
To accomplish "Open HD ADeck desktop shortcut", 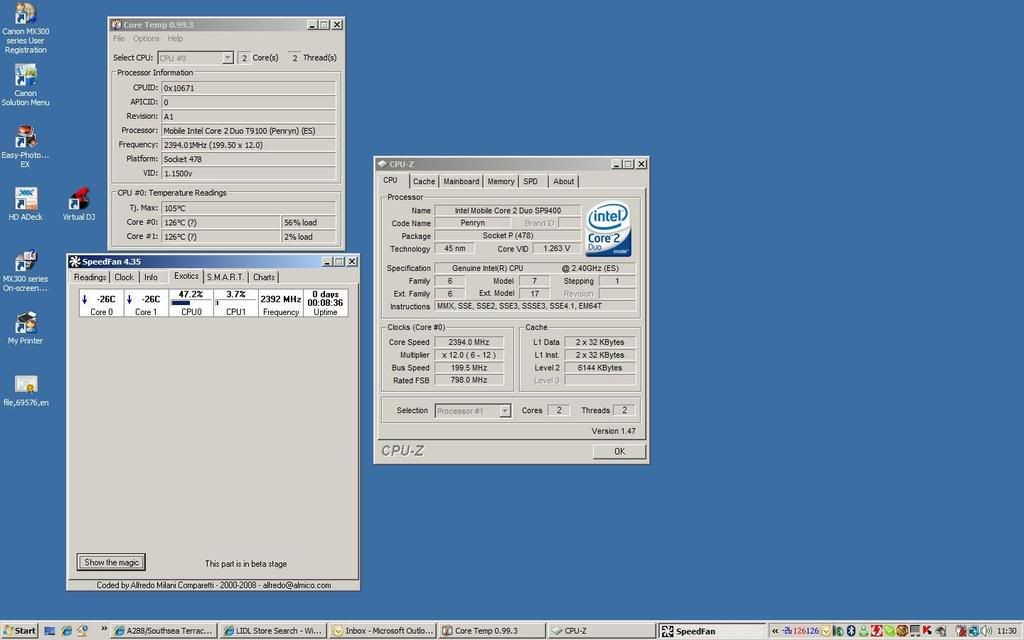I will 25,199.
